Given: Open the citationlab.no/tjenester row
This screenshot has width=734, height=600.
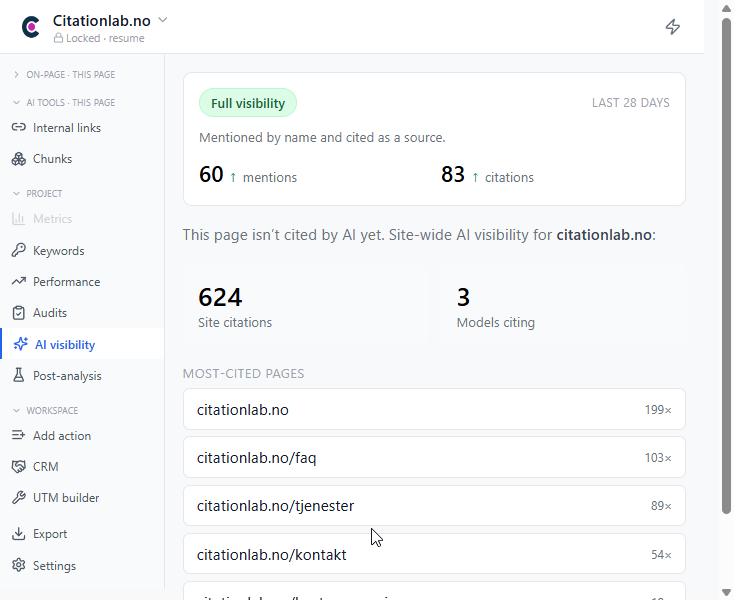Looking at the screenshot, I should pyautogui.click(x=434, y=505).
